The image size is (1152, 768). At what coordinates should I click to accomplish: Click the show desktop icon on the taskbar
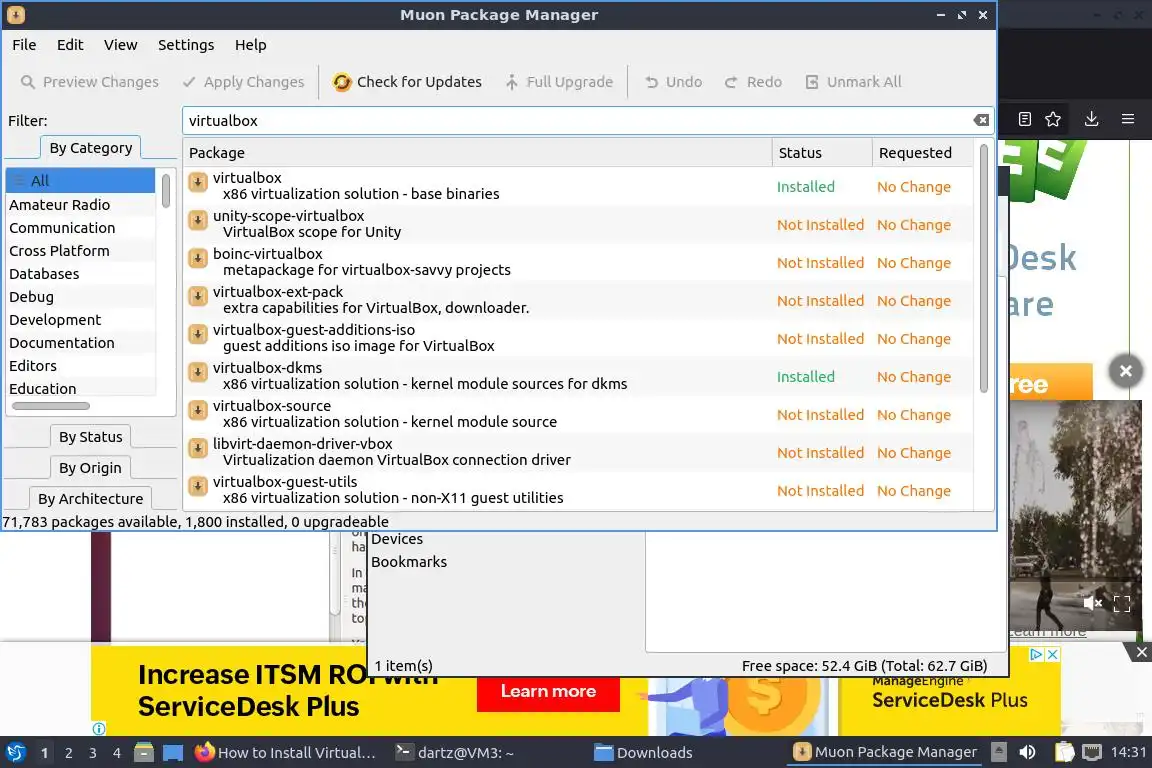pyautogui.click(x=173, y=752)
